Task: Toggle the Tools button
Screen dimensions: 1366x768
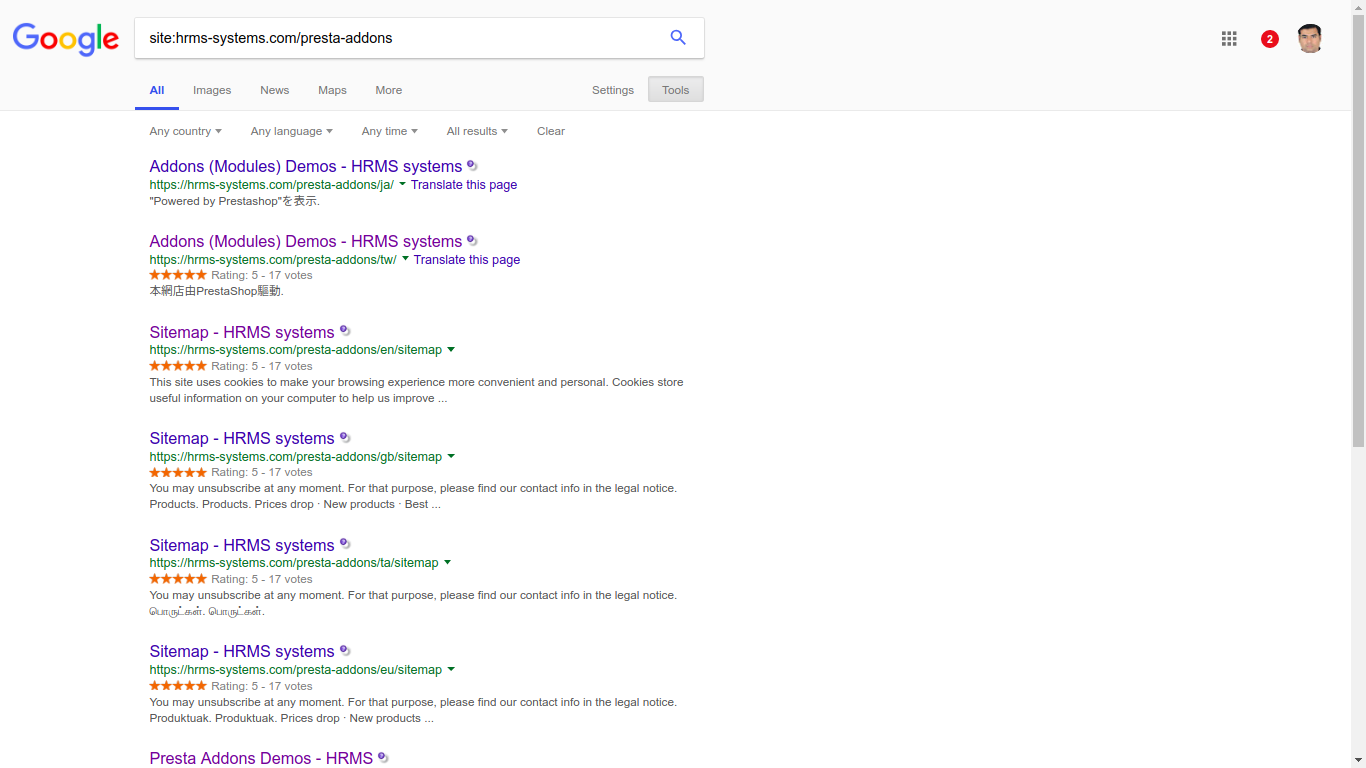Action: (x=676, y=90)
